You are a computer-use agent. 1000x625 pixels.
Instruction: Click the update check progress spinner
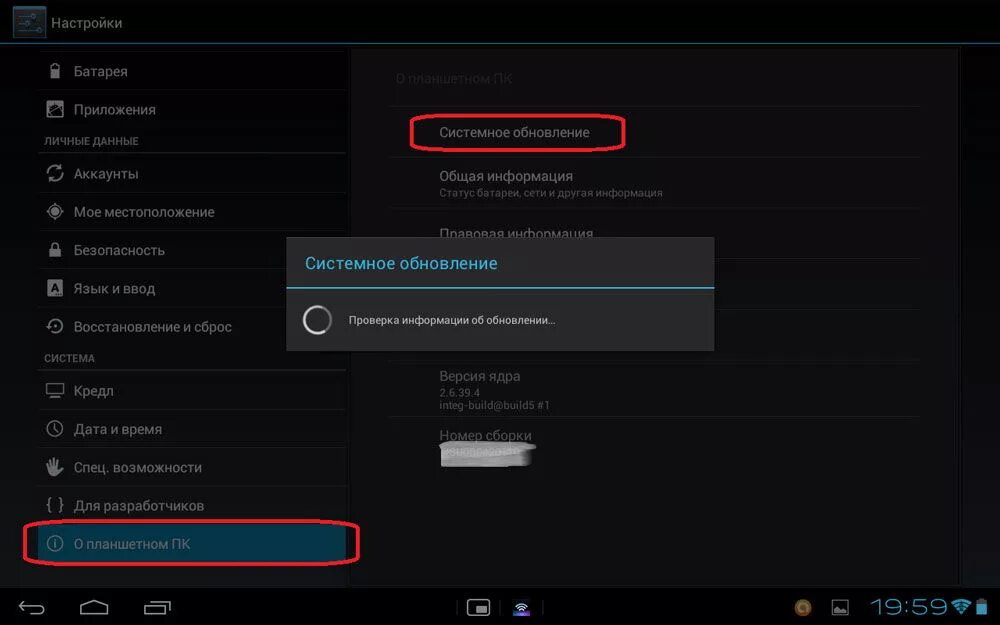[x=318, y=320]
